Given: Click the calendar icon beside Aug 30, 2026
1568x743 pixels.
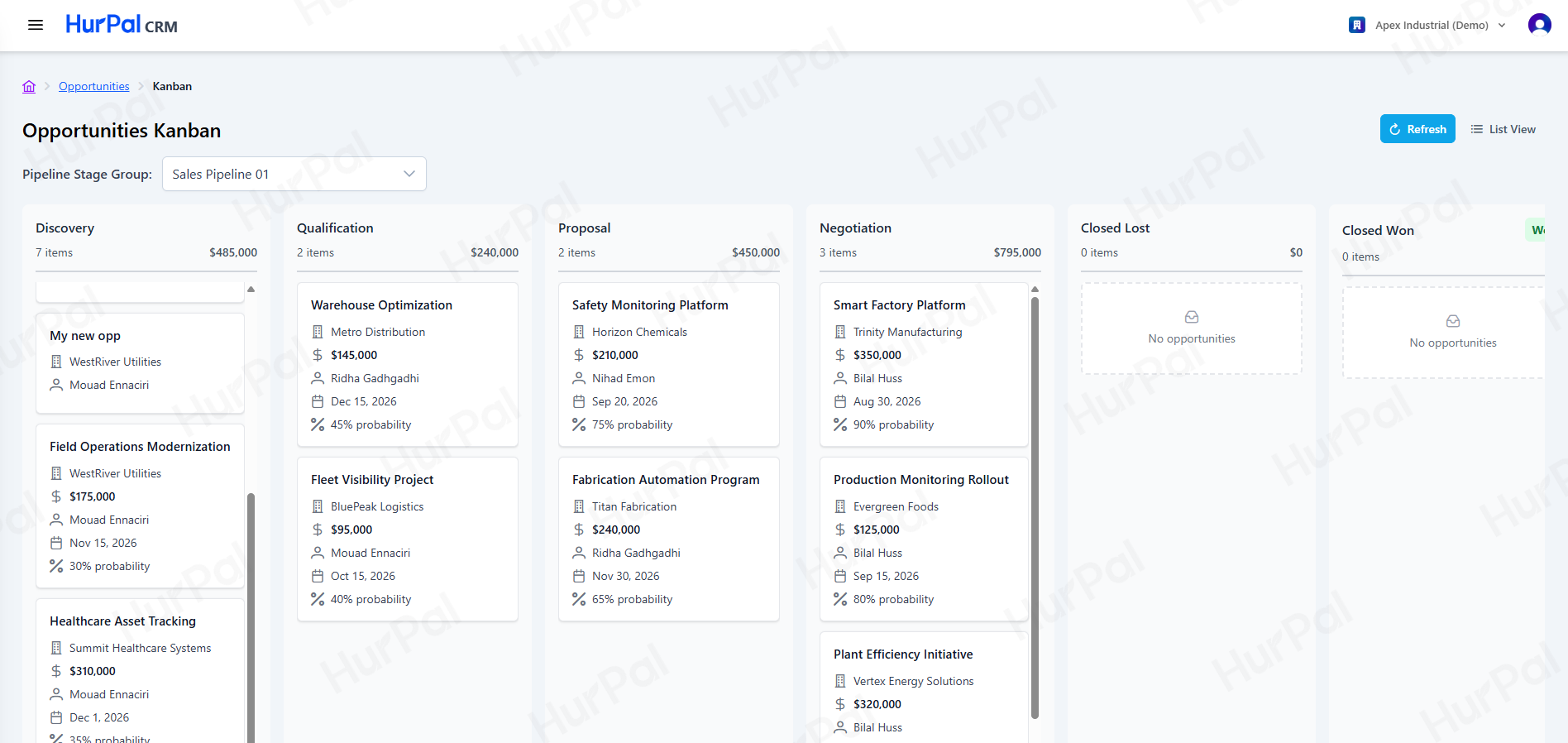Looking at the screenshot, I should point(840,401).
